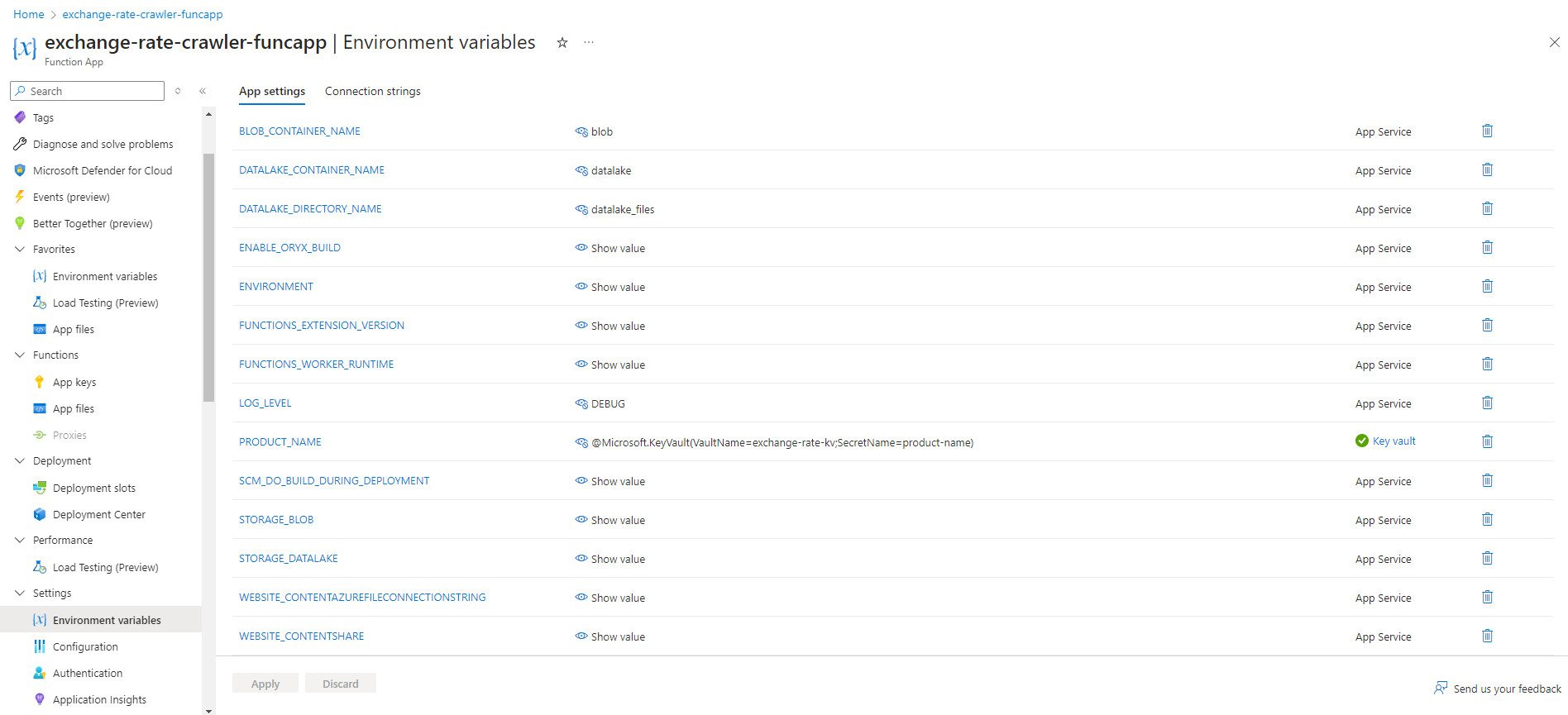Viewport: 1568px width, 715px height.
Task: Delete the STORAGE_DATALAKE setting
Action: [1487, 558]
